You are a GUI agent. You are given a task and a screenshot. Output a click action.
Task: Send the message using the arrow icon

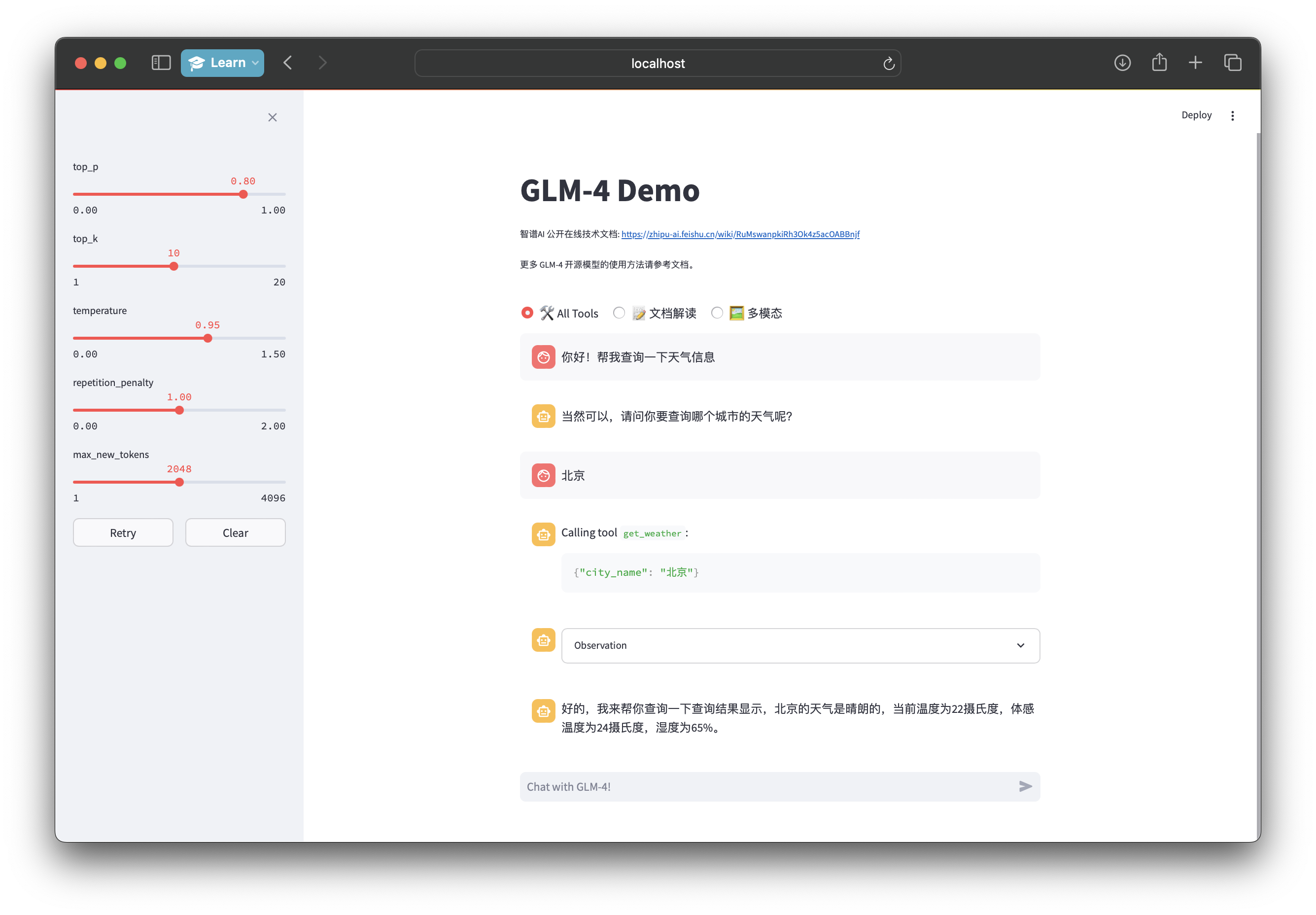(x=1025, y=787)
